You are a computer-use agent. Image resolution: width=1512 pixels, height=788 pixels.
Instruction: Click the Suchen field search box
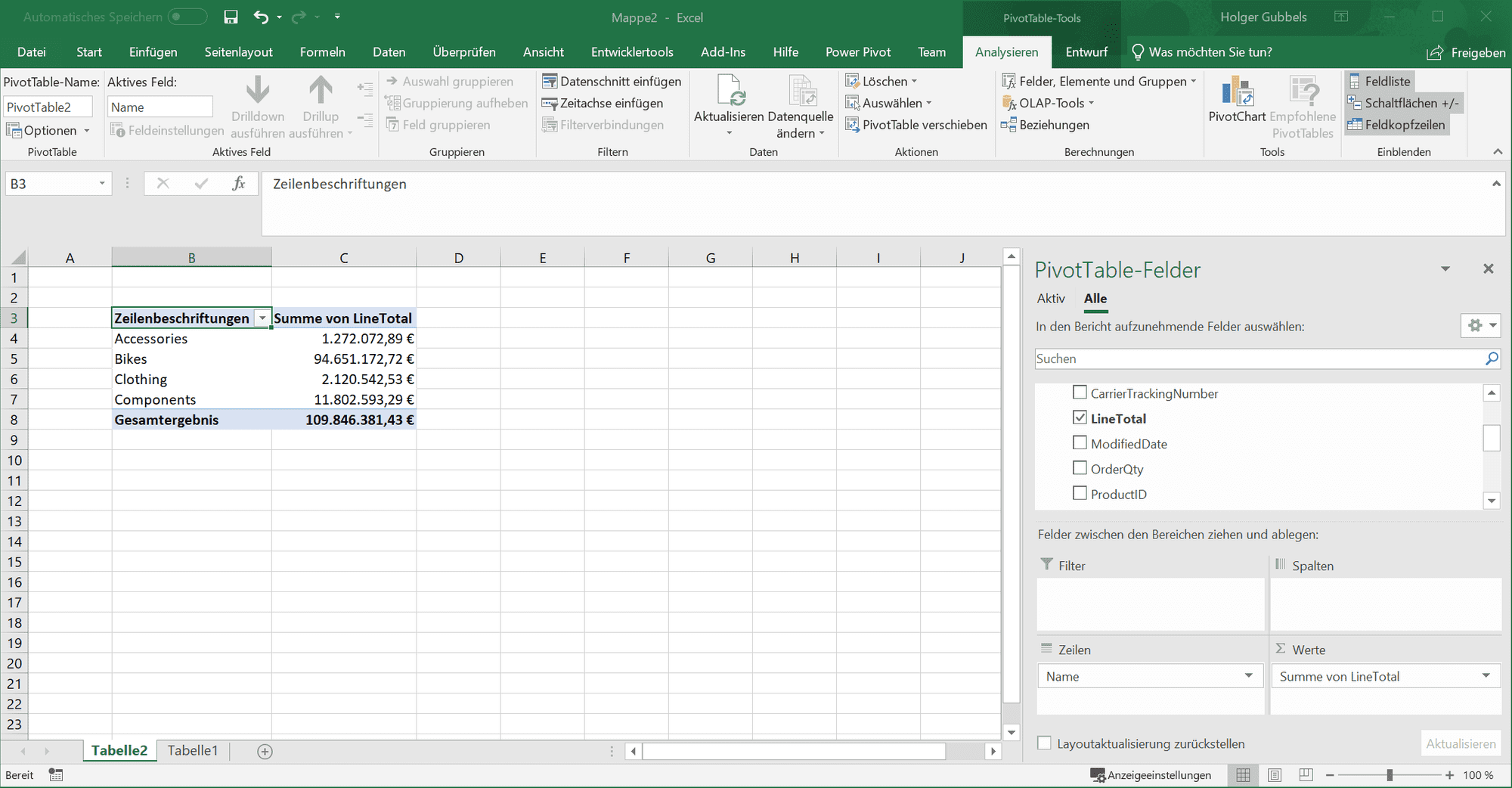pos(1259,358)
